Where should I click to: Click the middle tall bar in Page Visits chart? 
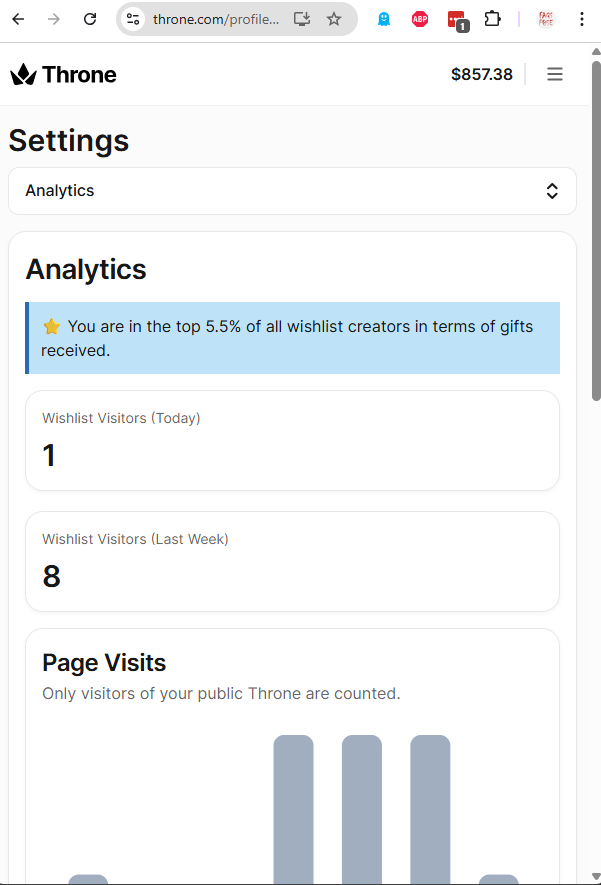click(x=362, y=808)
